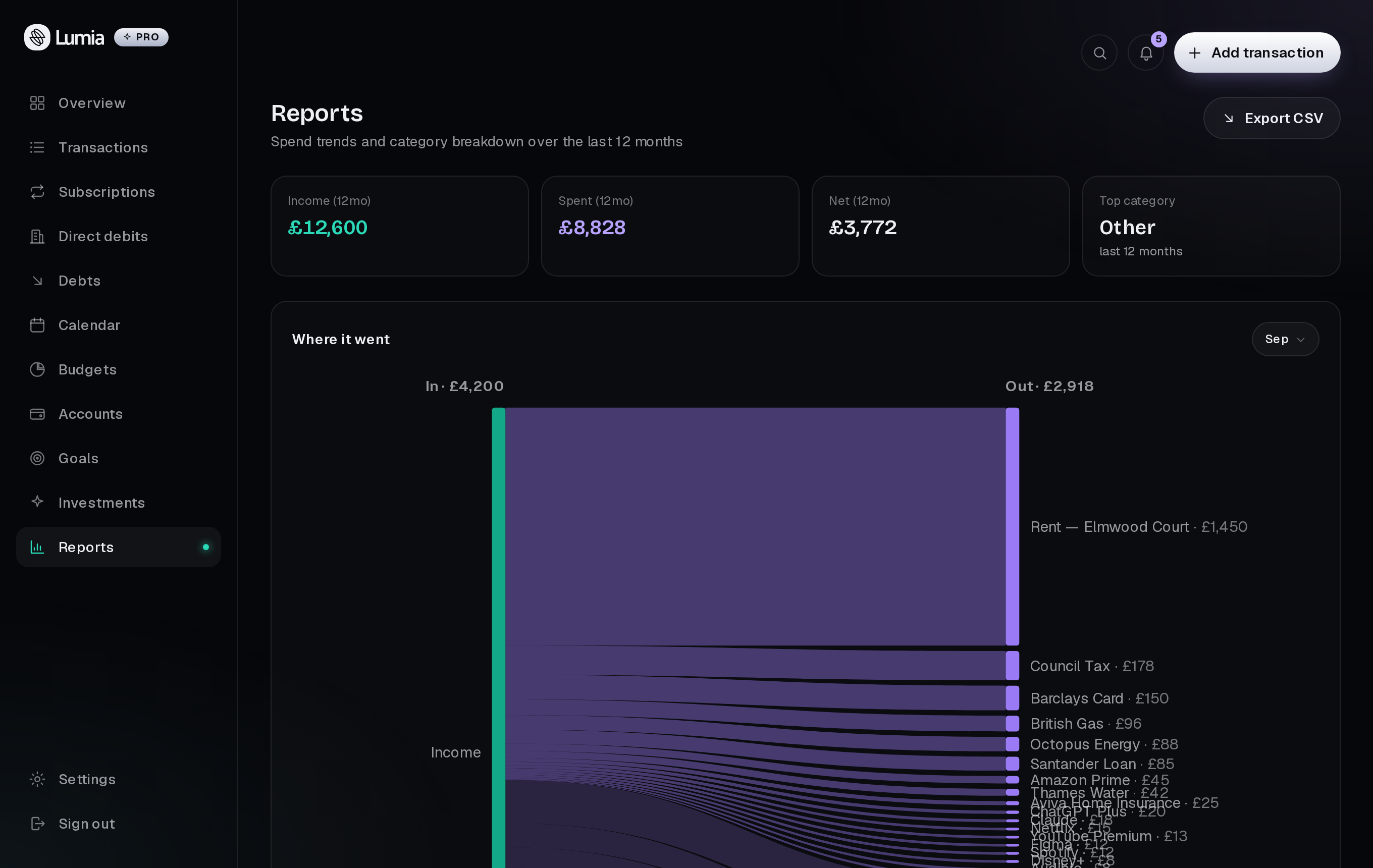Open the search icon button
This screenshot has height=868, width=1373.
[1099, 52]
